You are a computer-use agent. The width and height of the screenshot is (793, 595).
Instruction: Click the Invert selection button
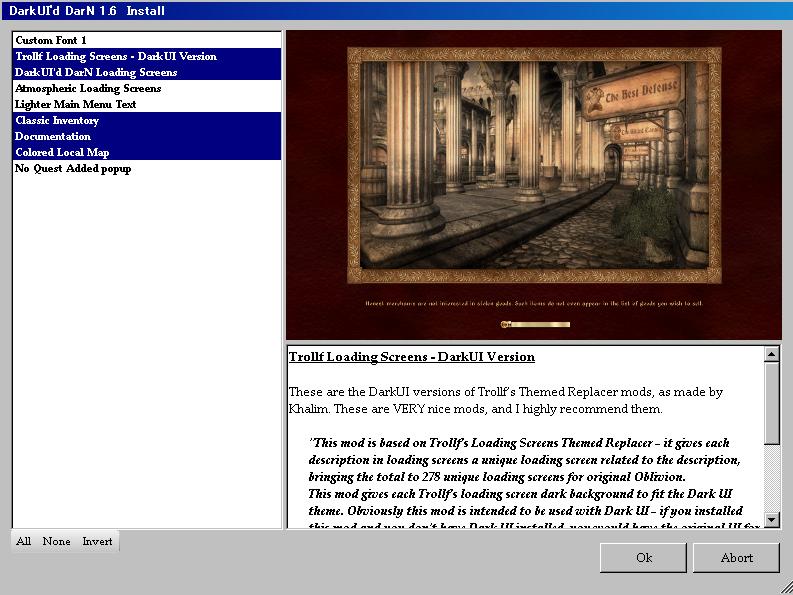[x=97, y=541]
